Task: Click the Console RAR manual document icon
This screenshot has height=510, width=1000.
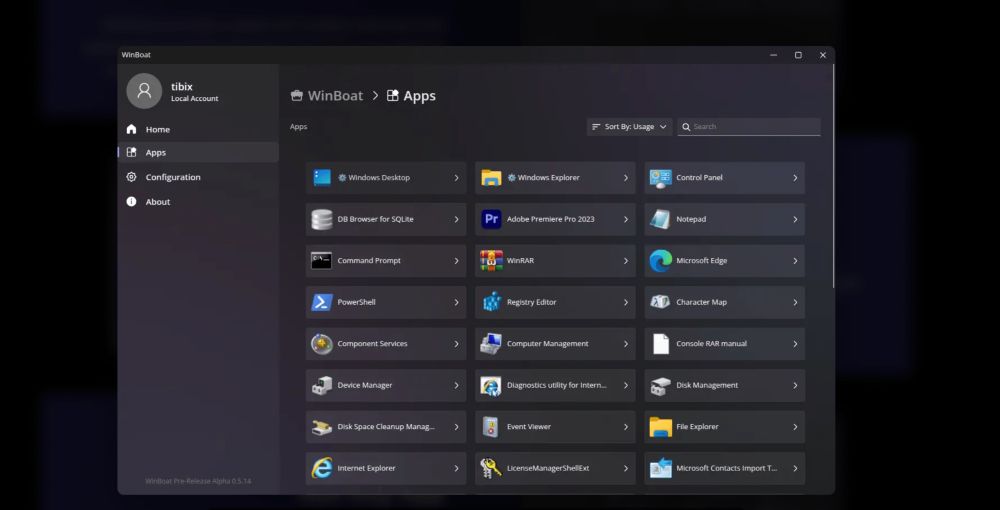Action: click(x=661, y=344)
